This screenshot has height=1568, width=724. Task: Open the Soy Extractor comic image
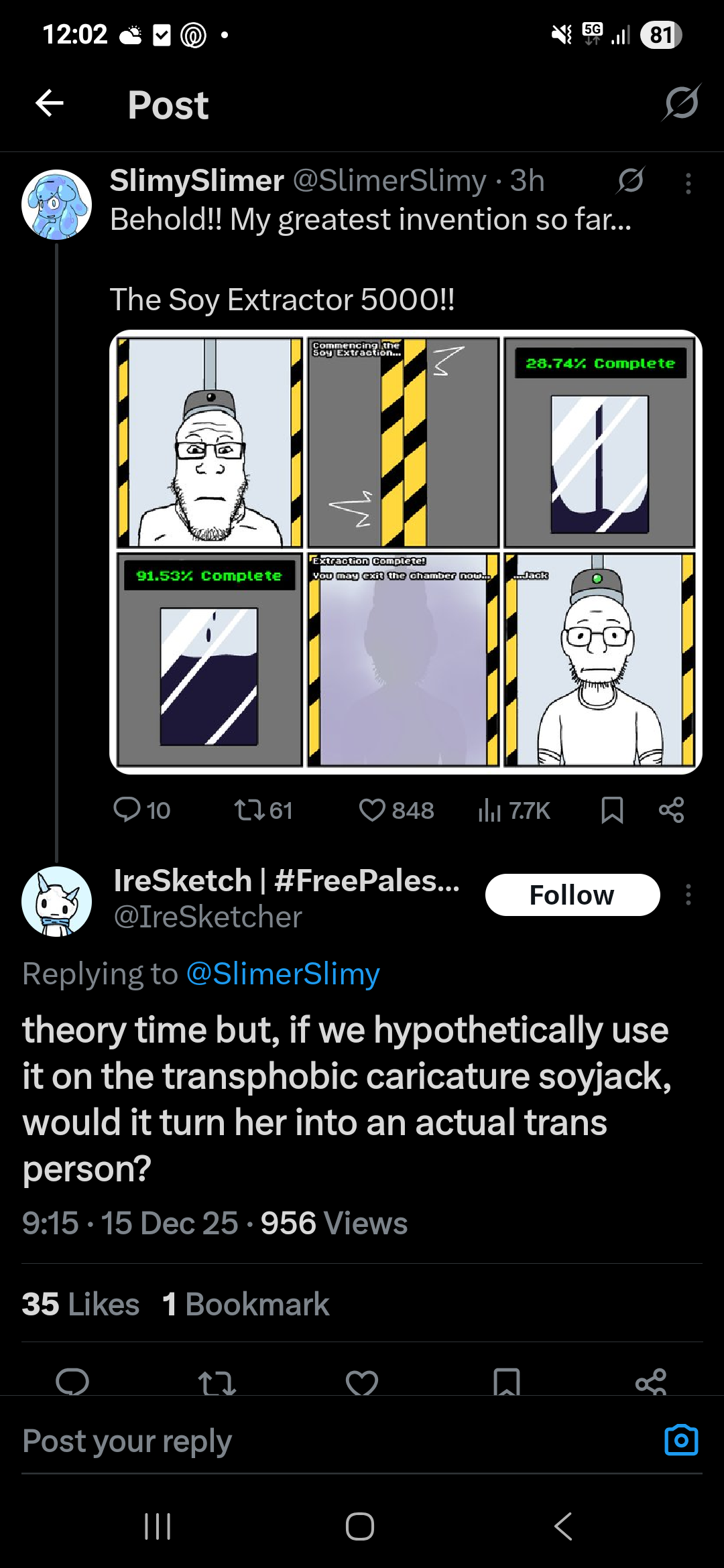pyautogui.click(x=405, y=552)
